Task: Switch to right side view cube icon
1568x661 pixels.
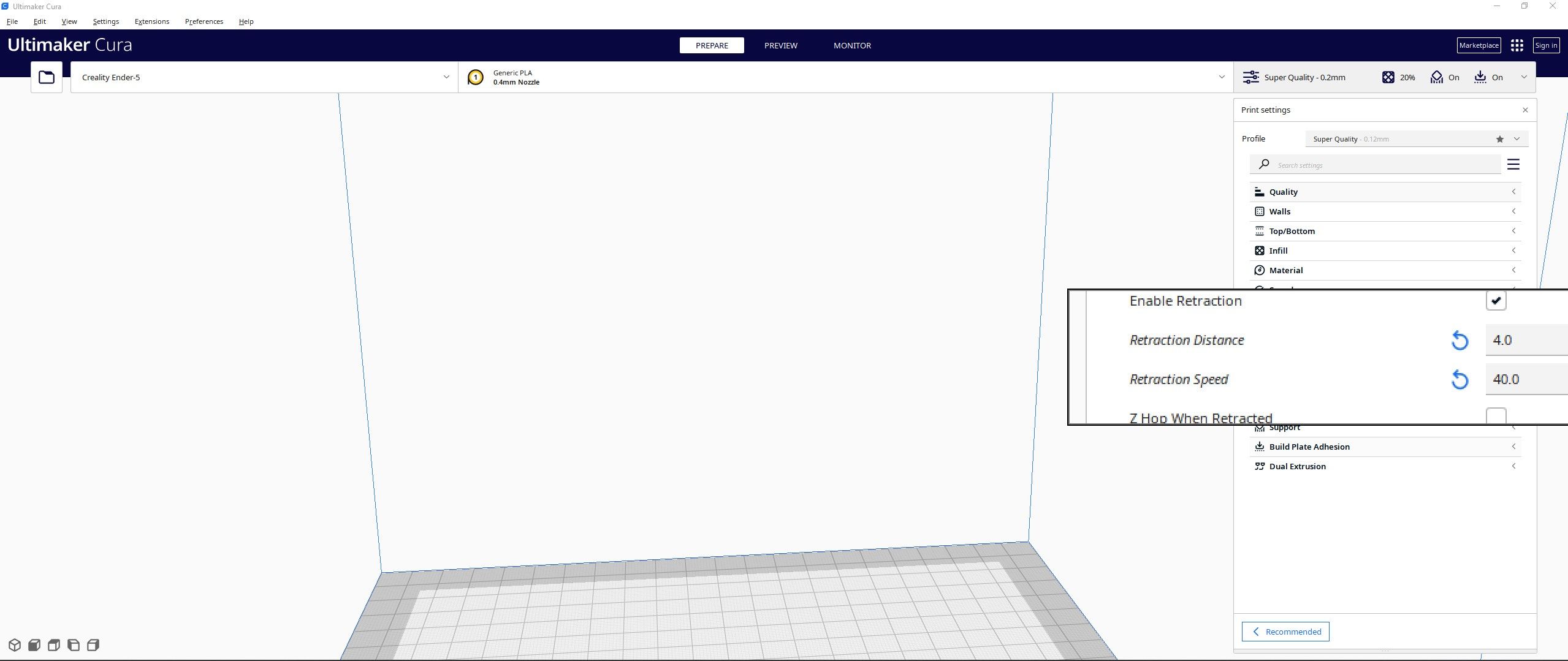Action: (93, 644)
